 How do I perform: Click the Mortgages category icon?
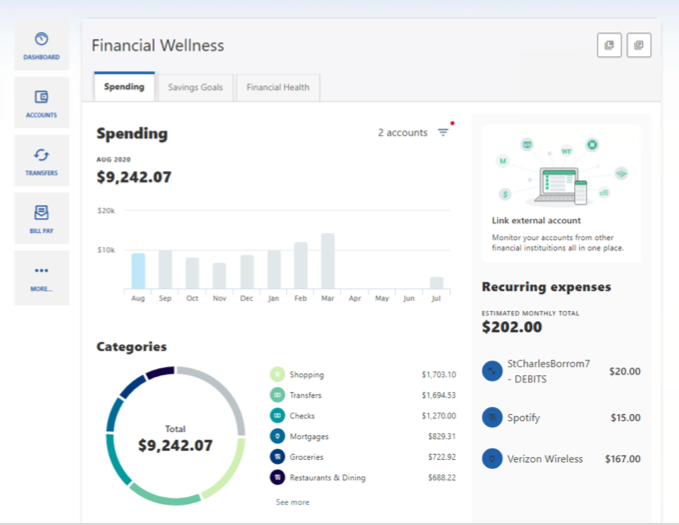[277, 437]
